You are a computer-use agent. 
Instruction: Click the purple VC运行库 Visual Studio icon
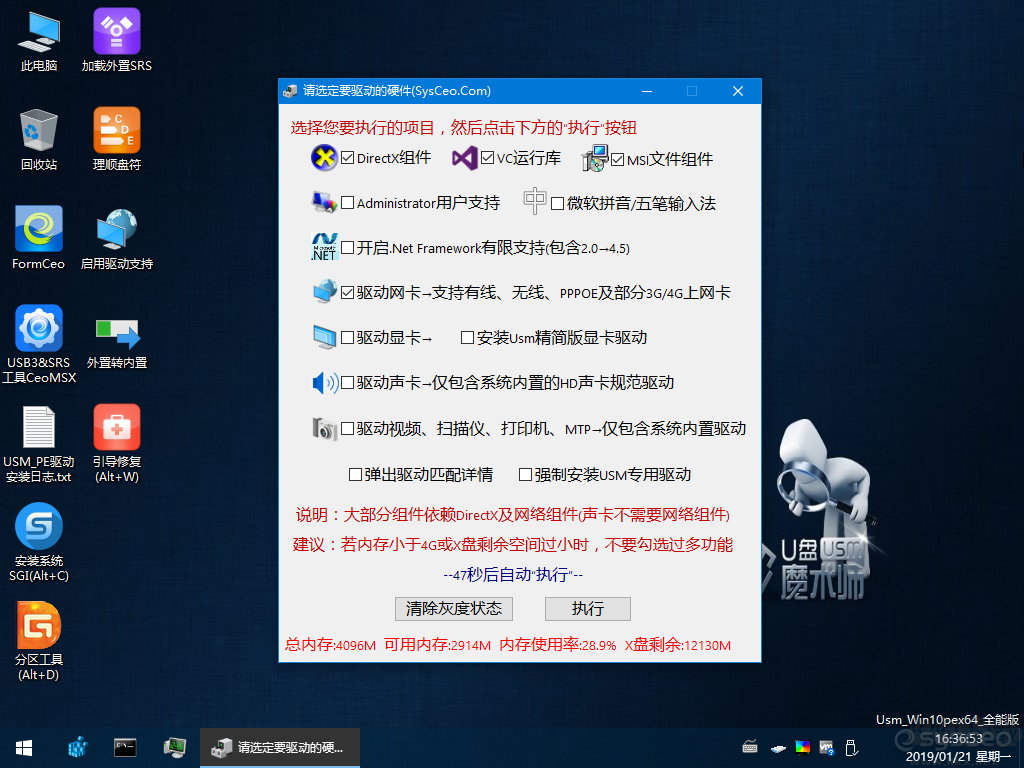pos(463,157)
